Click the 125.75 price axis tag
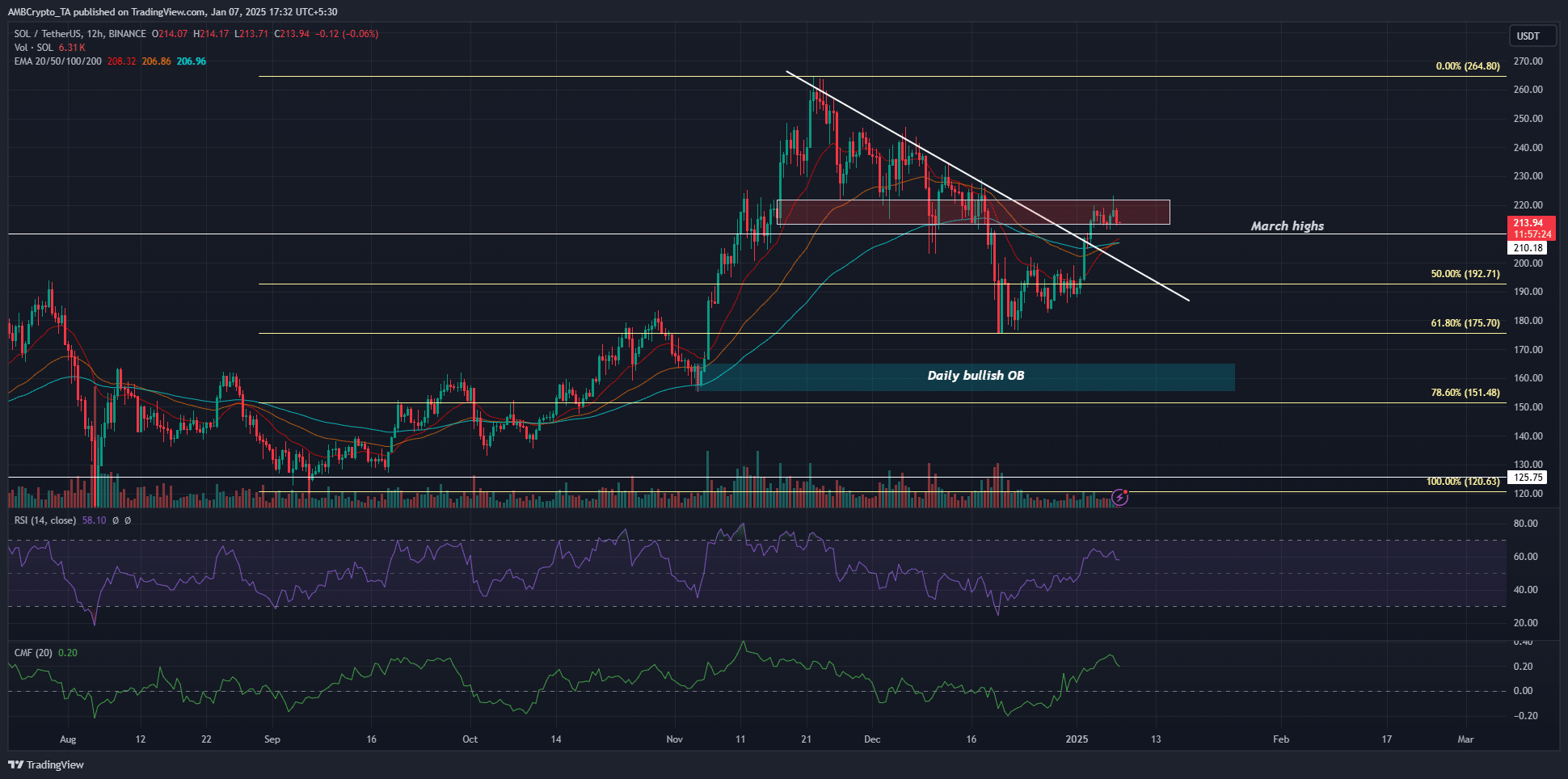The width and height of the screenshot is (1568, 779). click(x=1528, y=478)
